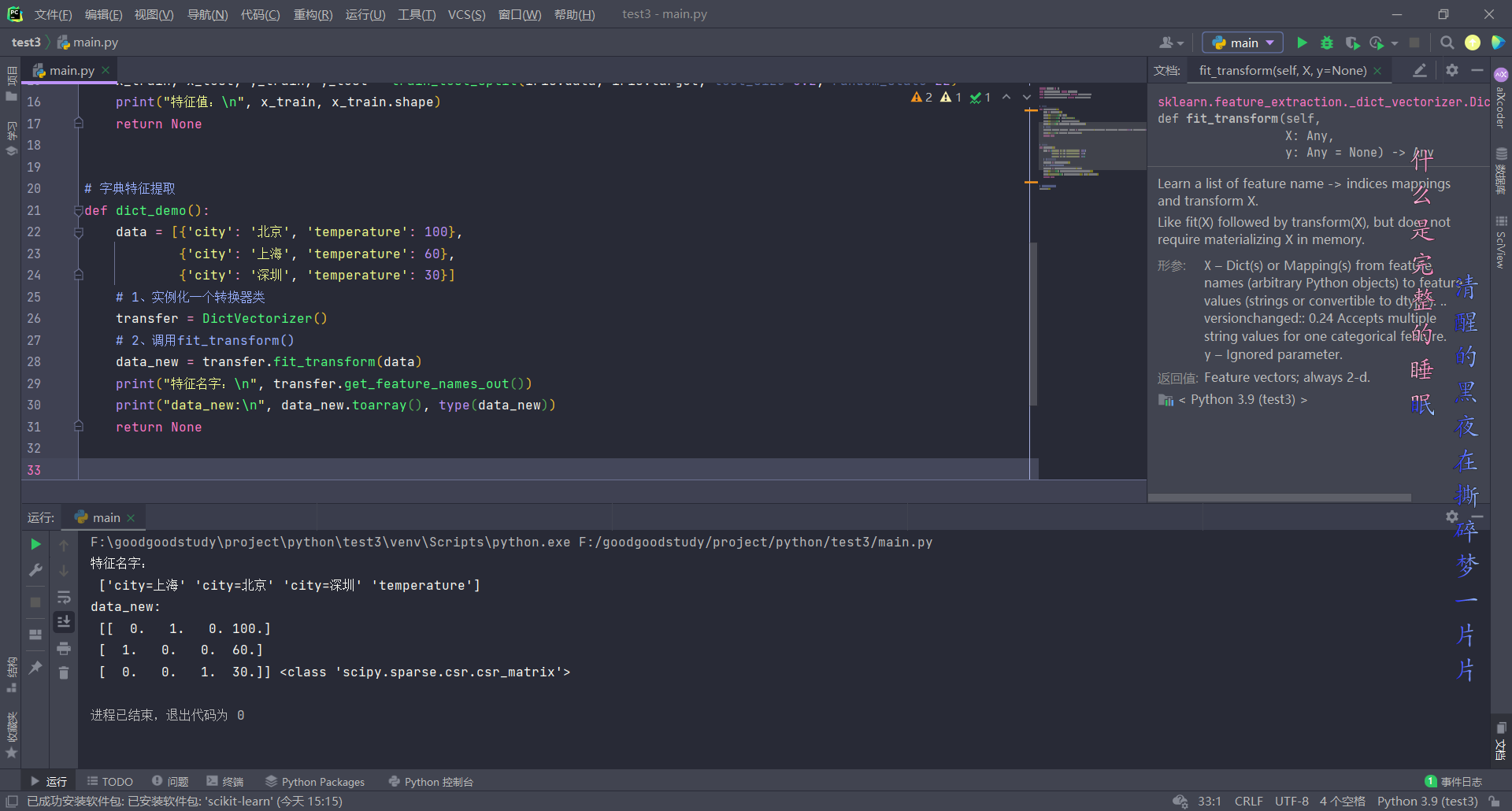This screenshot has width=1512, height=811.
Task: Switch to Python Packages tab
Action: [315, 782]
